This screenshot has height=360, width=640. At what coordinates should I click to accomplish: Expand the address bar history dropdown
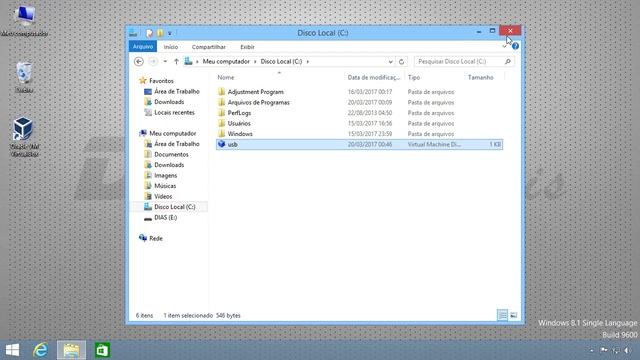coord(390,62)
